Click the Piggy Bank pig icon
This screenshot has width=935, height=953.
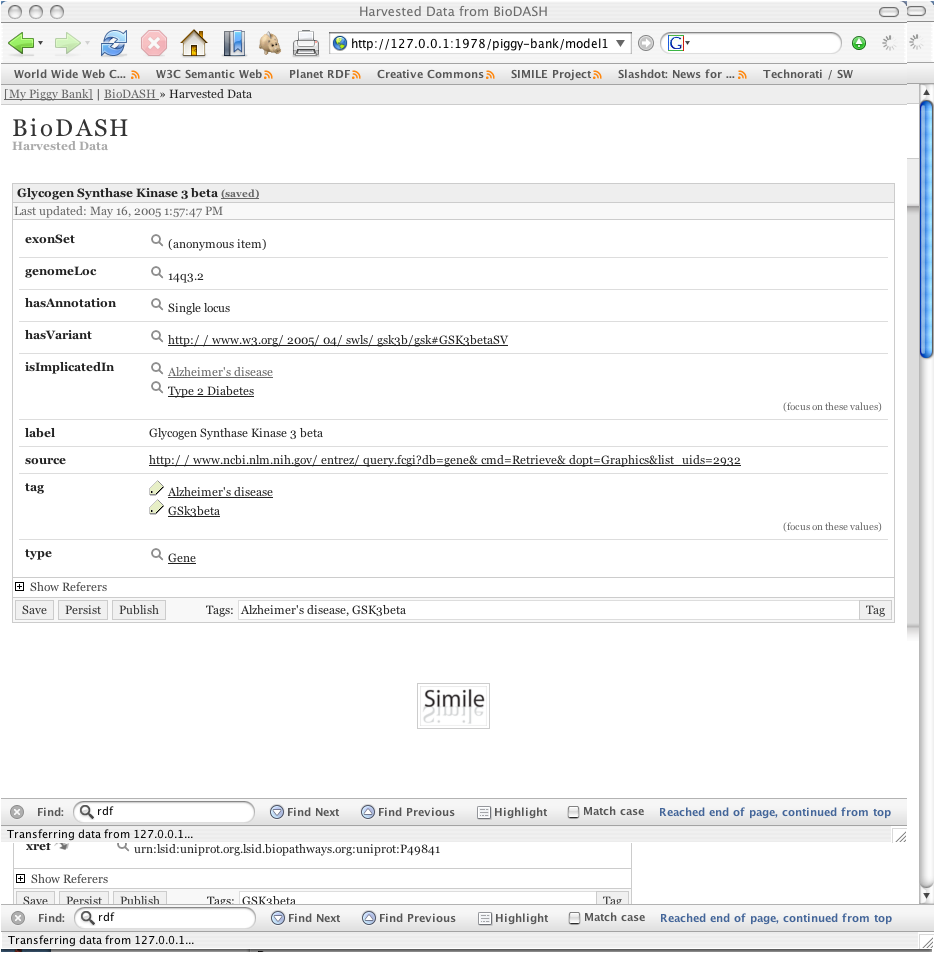tap(269, 43)
